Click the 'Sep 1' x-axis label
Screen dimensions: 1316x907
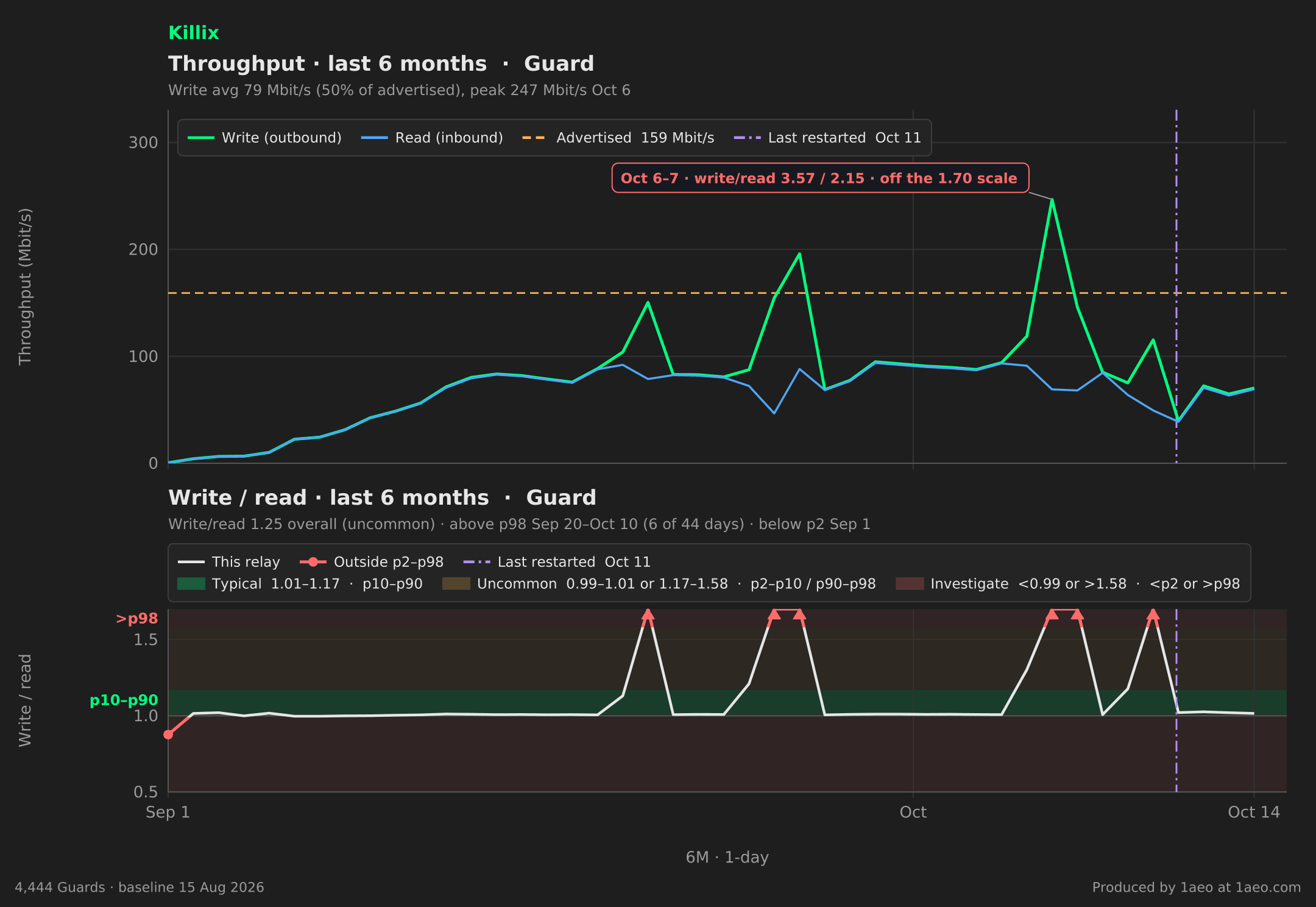pos(168,812)
